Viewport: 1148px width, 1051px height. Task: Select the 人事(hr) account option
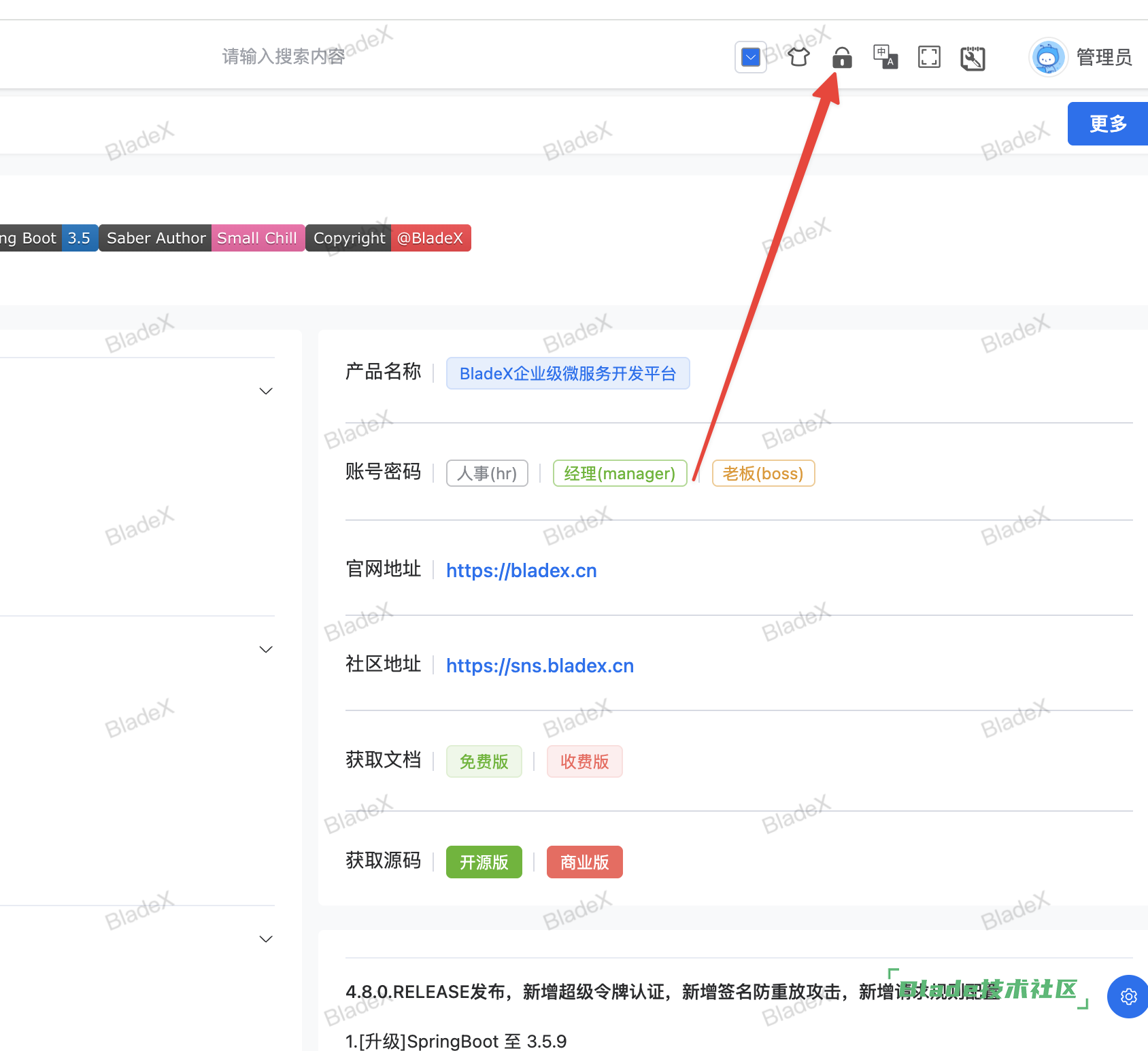(487, 473)
